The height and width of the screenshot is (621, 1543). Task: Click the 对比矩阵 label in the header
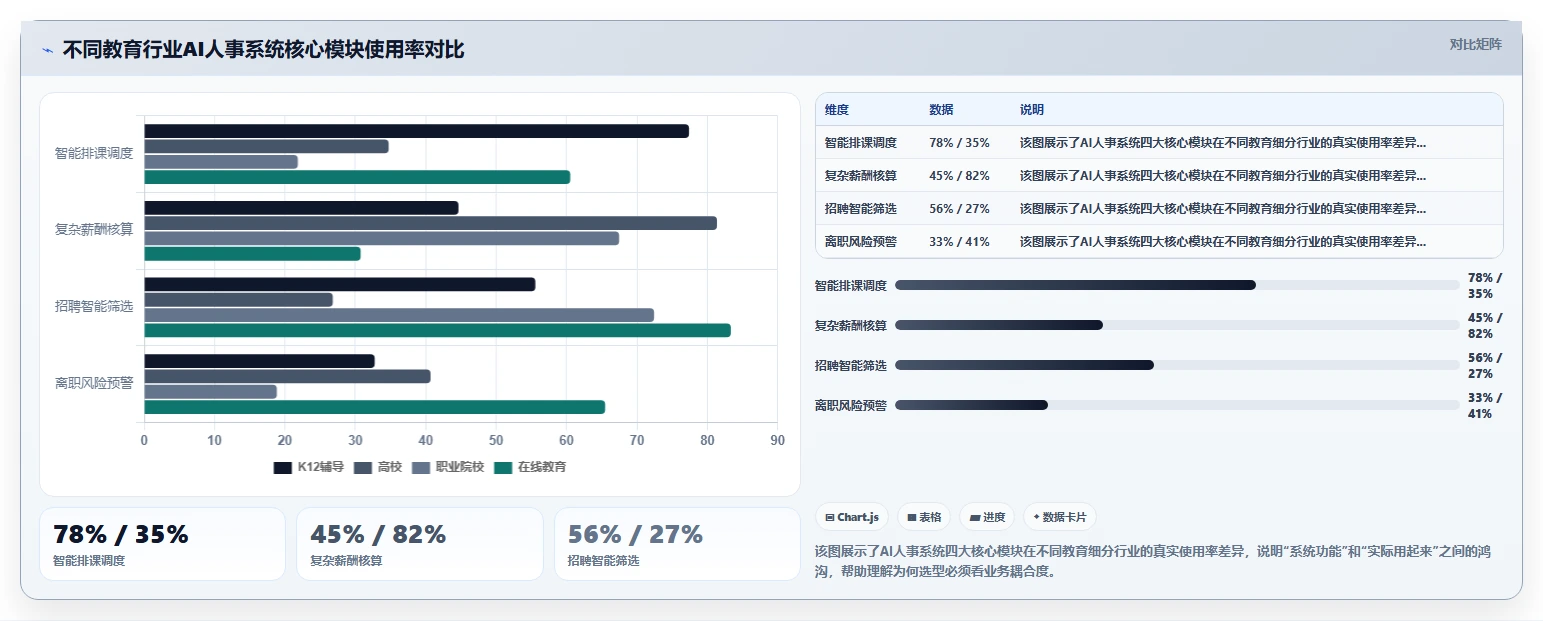[1476, 44]
